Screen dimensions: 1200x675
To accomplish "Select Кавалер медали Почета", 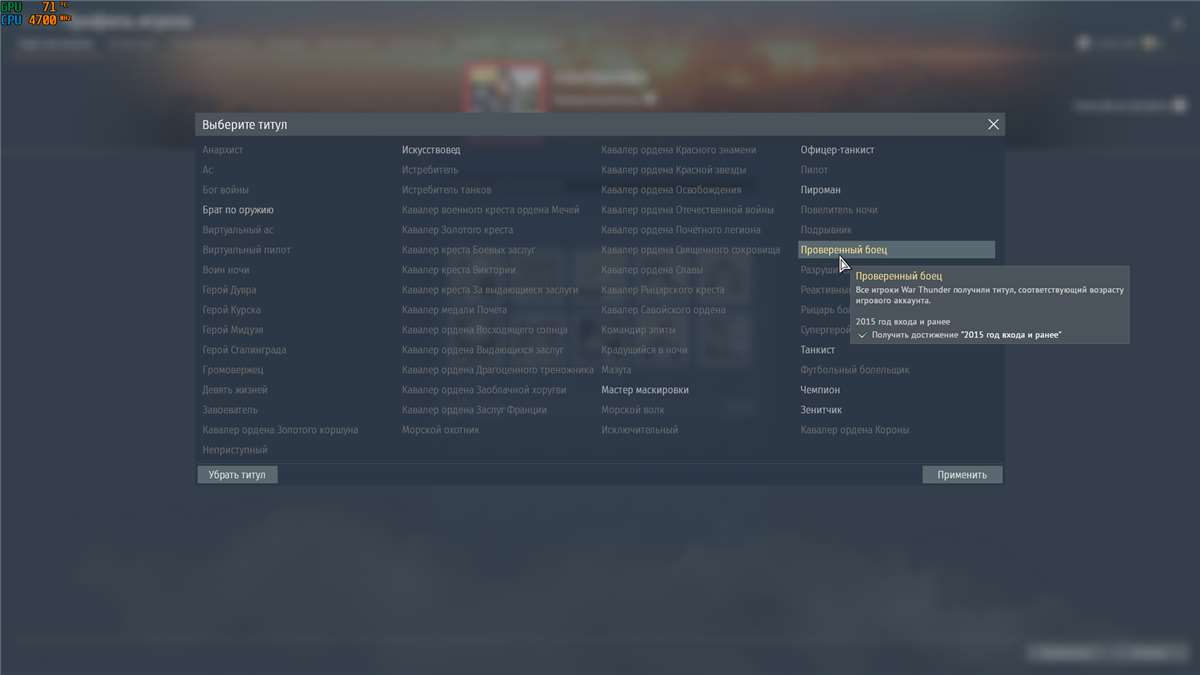I will [454, 310].
